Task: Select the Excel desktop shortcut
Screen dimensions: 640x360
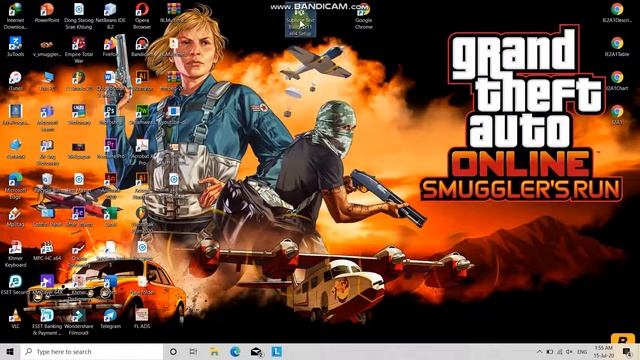Action: [x=110, y=216]
